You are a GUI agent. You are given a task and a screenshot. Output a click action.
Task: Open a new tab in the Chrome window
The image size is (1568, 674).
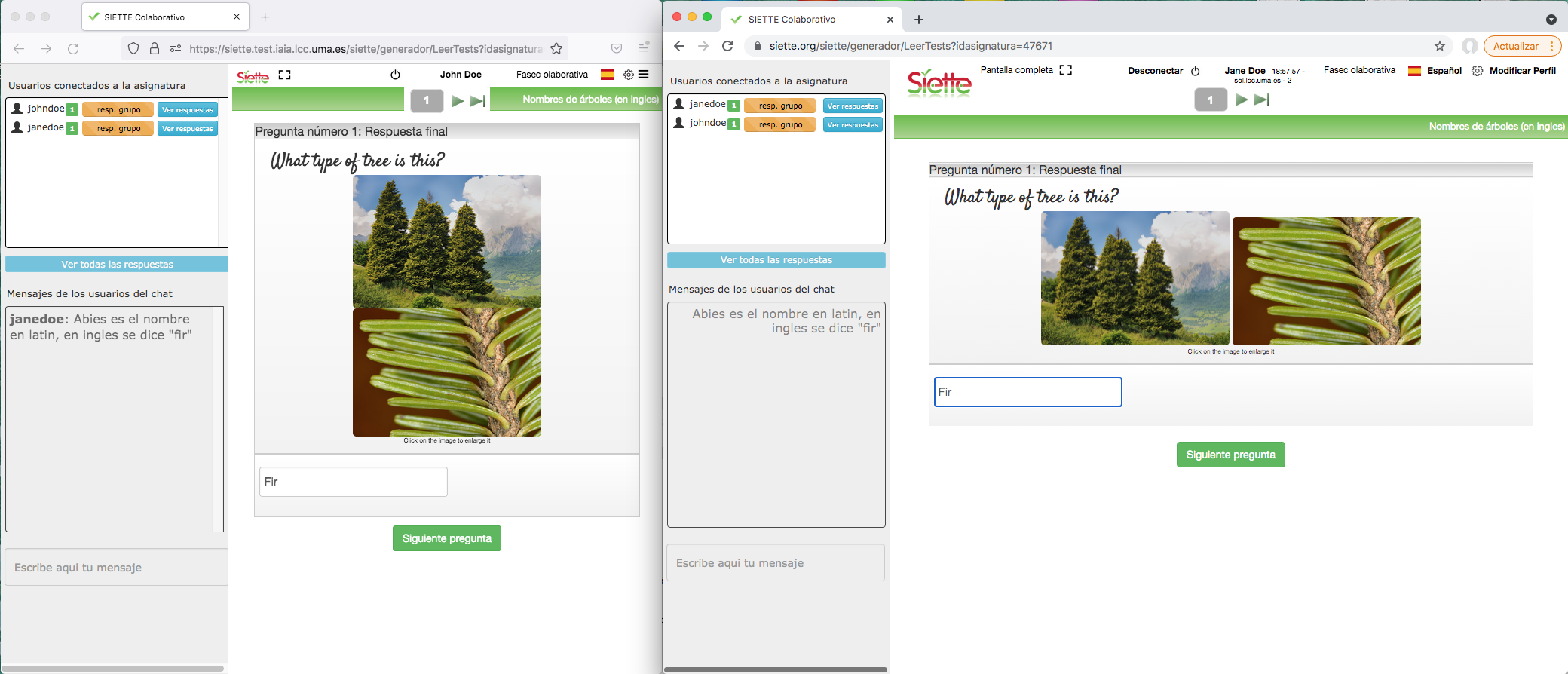point(918,20)
